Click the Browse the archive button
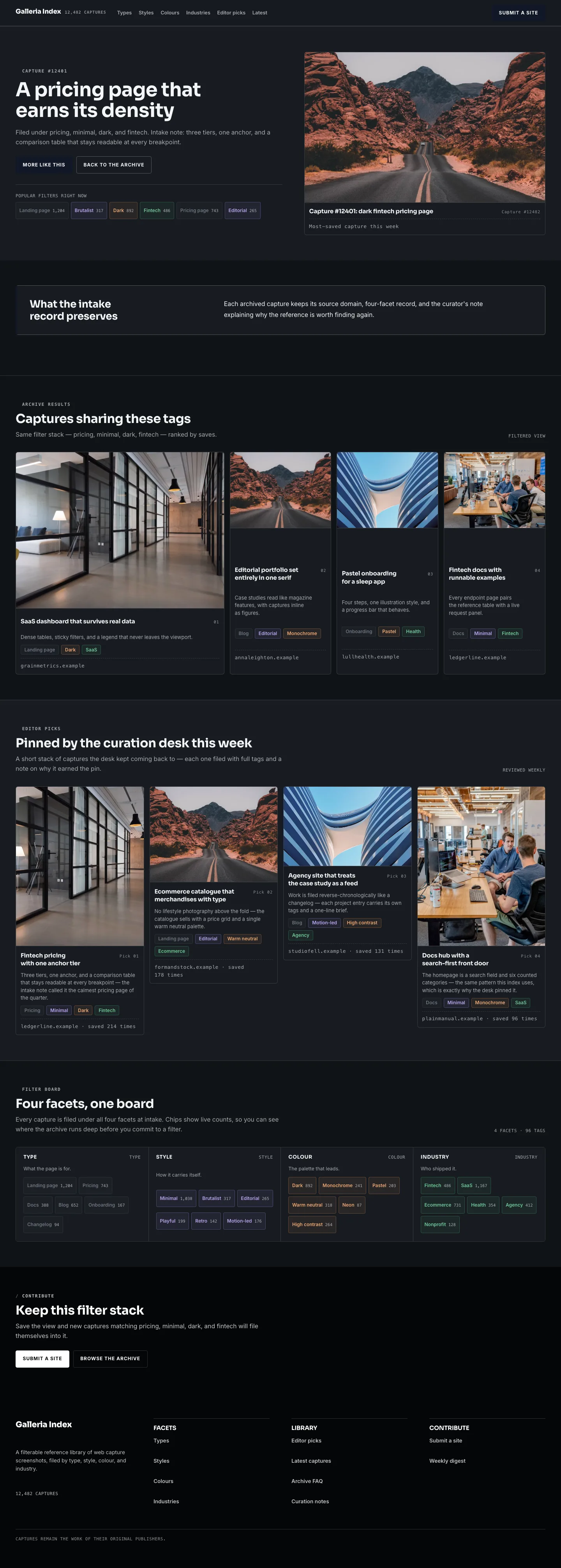Image resolution: width=561 pixels, height=1568 pixels. tap(110, 1359)
